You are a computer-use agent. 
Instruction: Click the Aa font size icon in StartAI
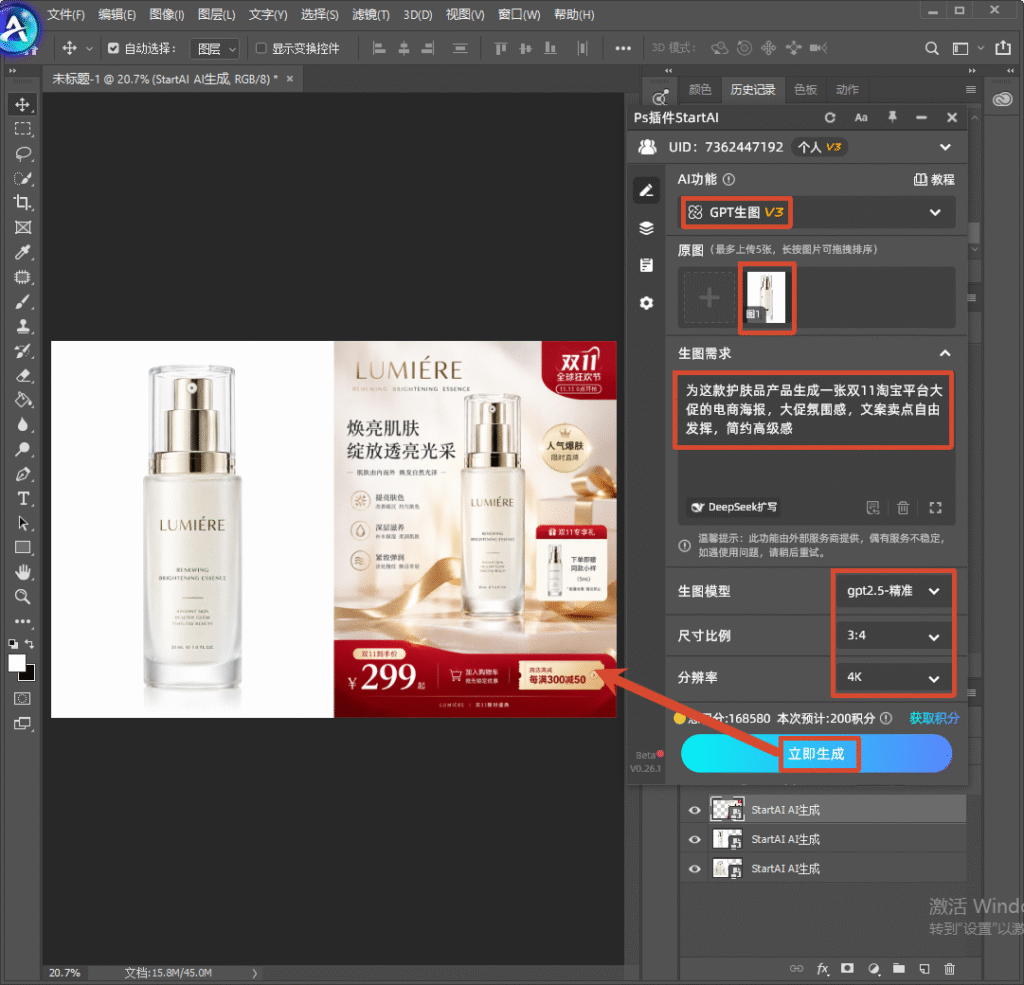[861, 118]
